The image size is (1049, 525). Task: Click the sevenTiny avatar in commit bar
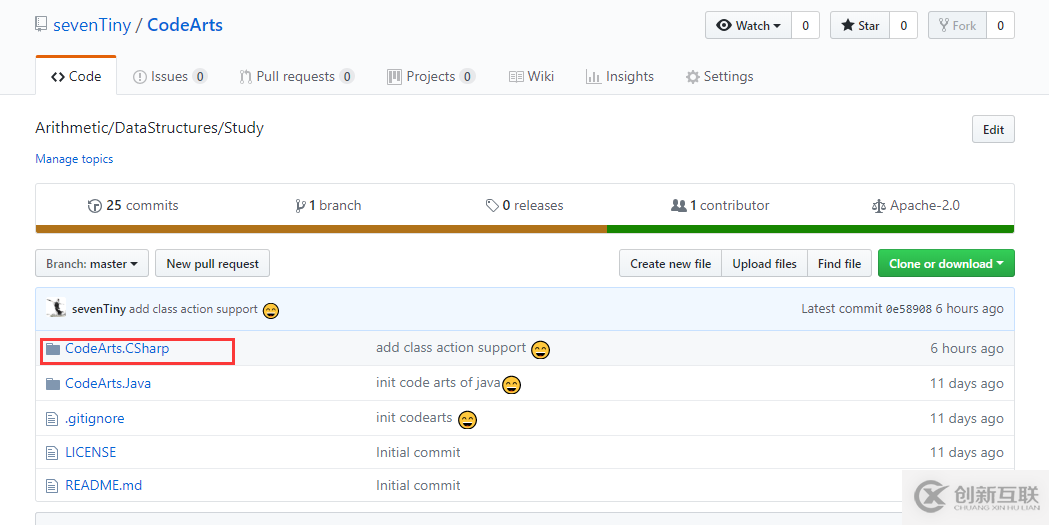tap(56, 308)
